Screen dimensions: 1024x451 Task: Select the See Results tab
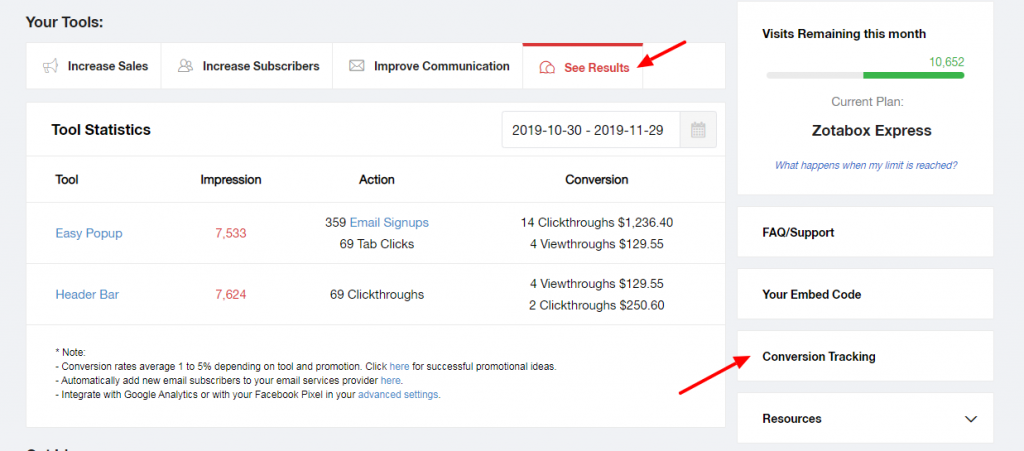pos(583,66)
